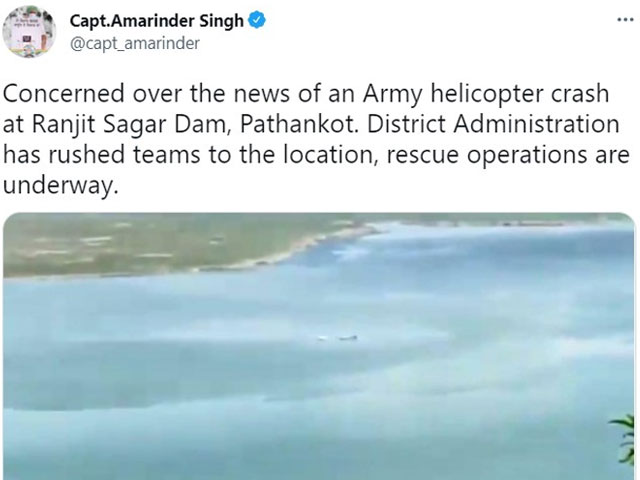Open the three-dot more options menu

point(625,20)
